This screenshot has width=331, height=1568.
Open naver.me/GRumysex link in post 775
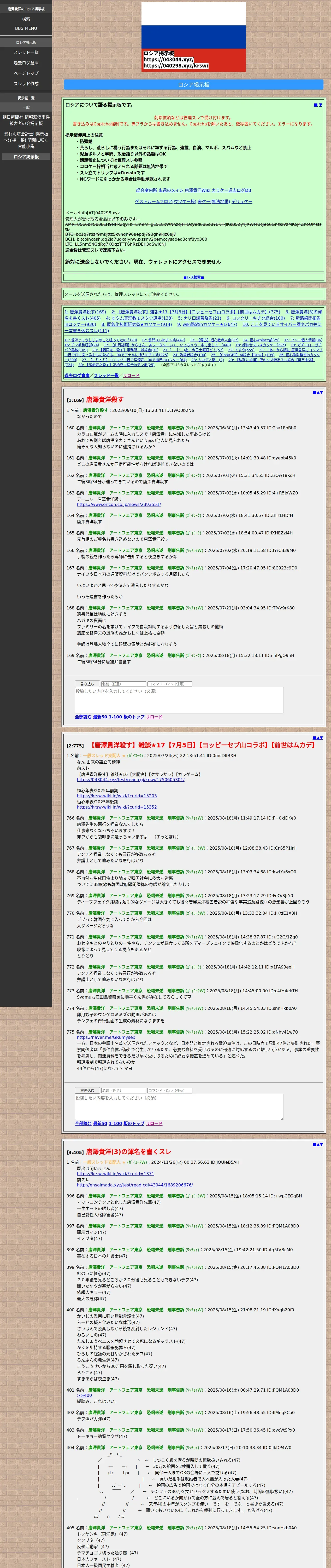(106, 1038)
